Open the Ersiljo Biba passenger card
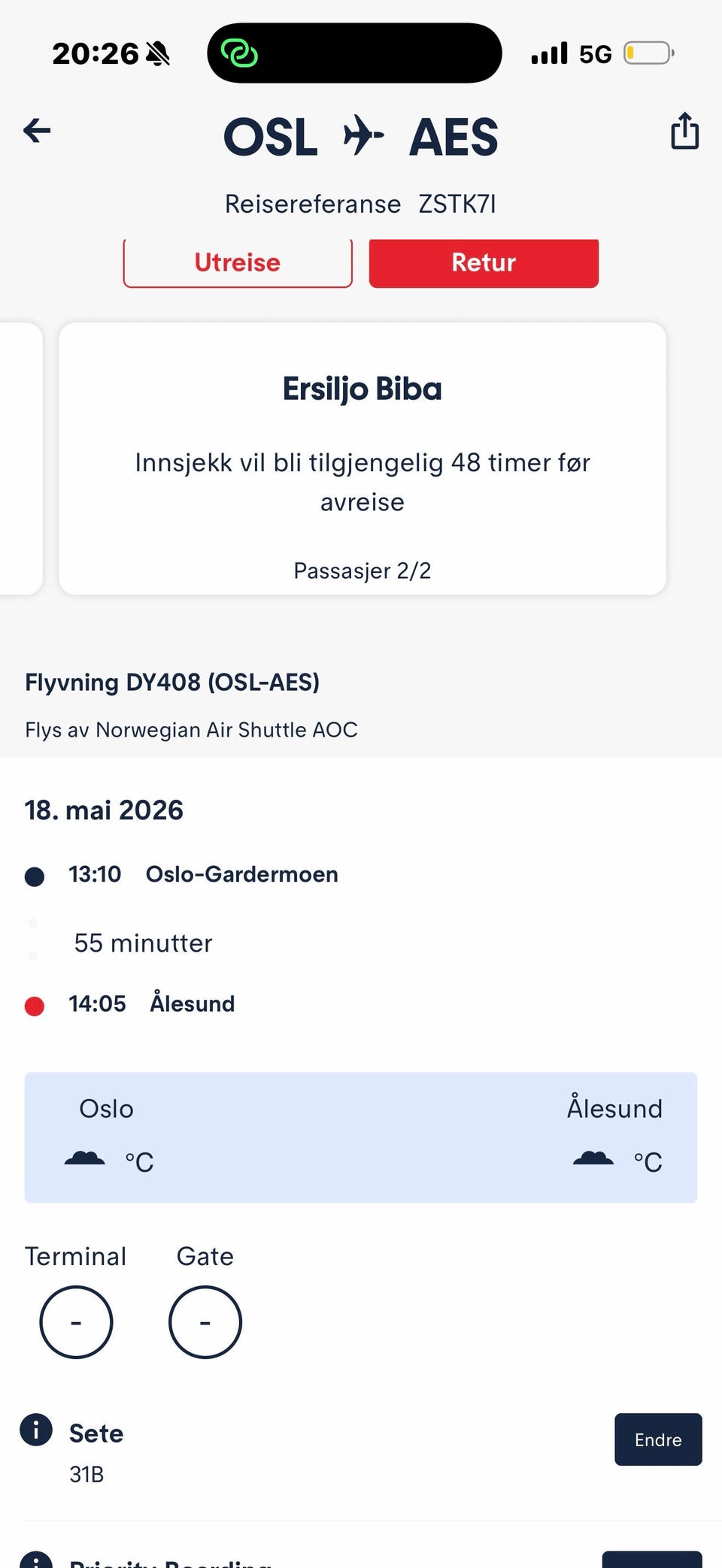 363,459
